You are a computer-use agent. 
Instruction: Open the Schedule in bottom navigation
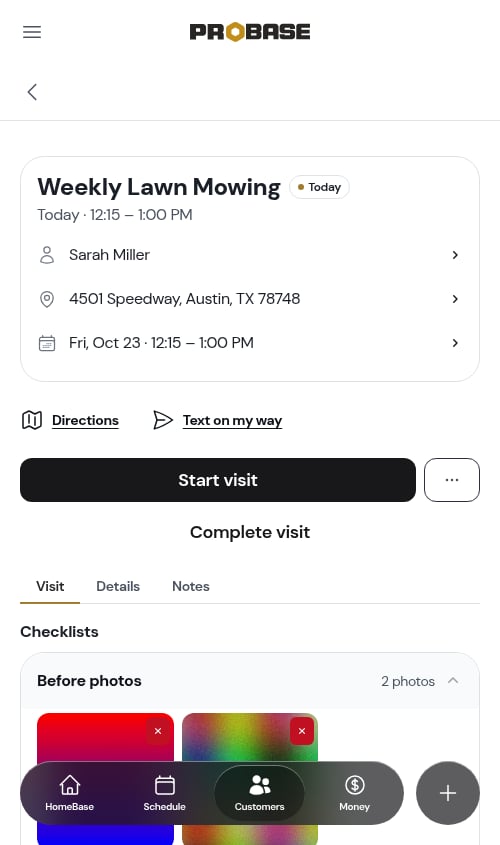(164, 793)
